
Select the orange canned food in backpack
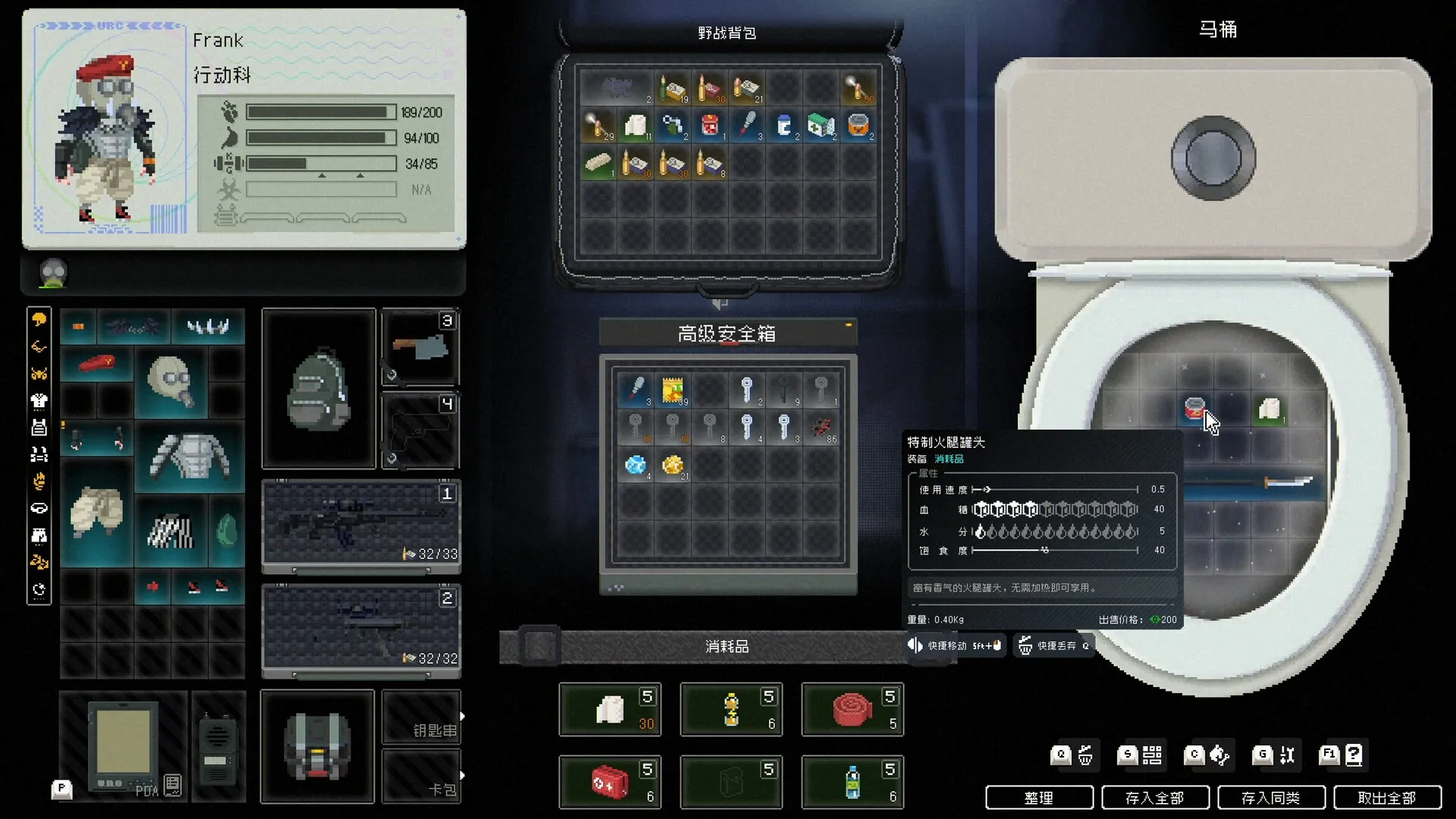(x=858, y=125)
